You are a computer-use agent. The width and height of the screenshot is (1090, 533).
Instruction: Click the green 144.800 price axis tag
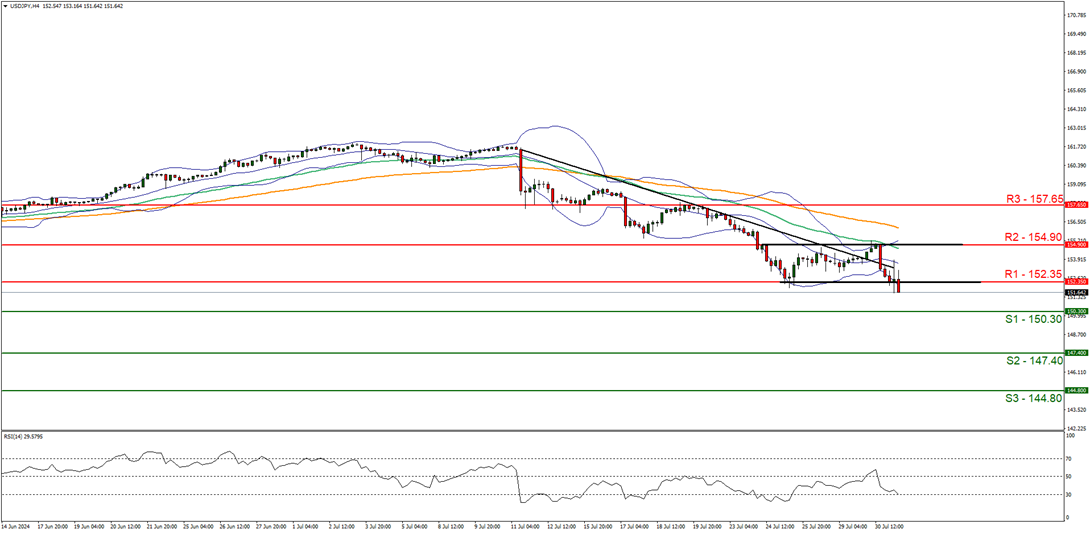(1075, 391)
